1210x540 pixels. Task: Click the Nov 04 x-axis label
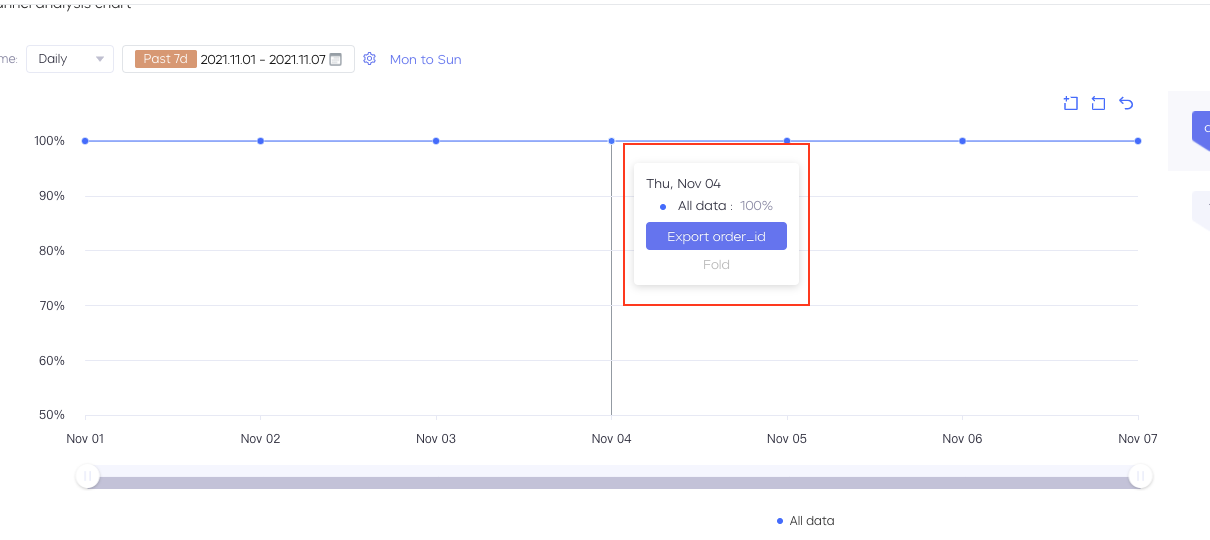[611, 439]
